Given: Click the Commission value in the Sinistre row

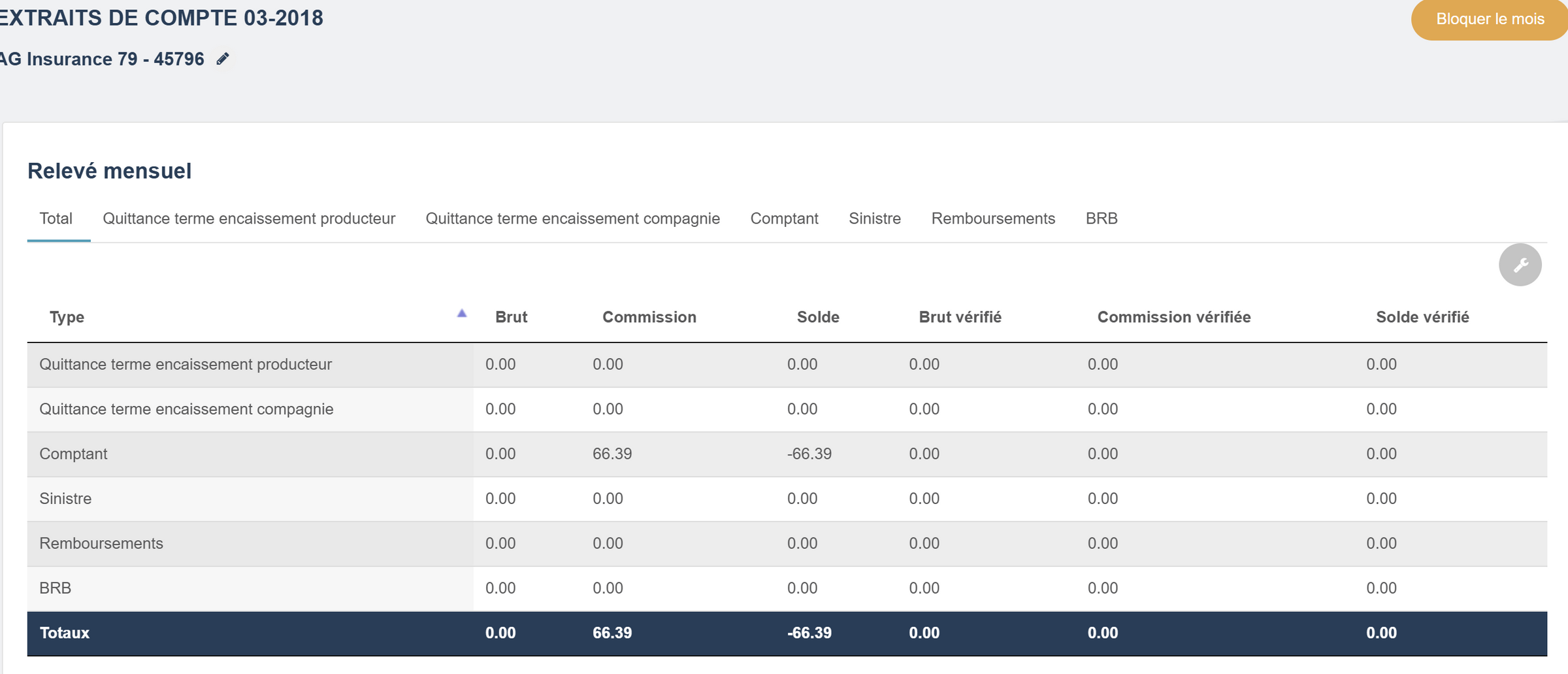Looking at the screenshot, I should point(608,498).
